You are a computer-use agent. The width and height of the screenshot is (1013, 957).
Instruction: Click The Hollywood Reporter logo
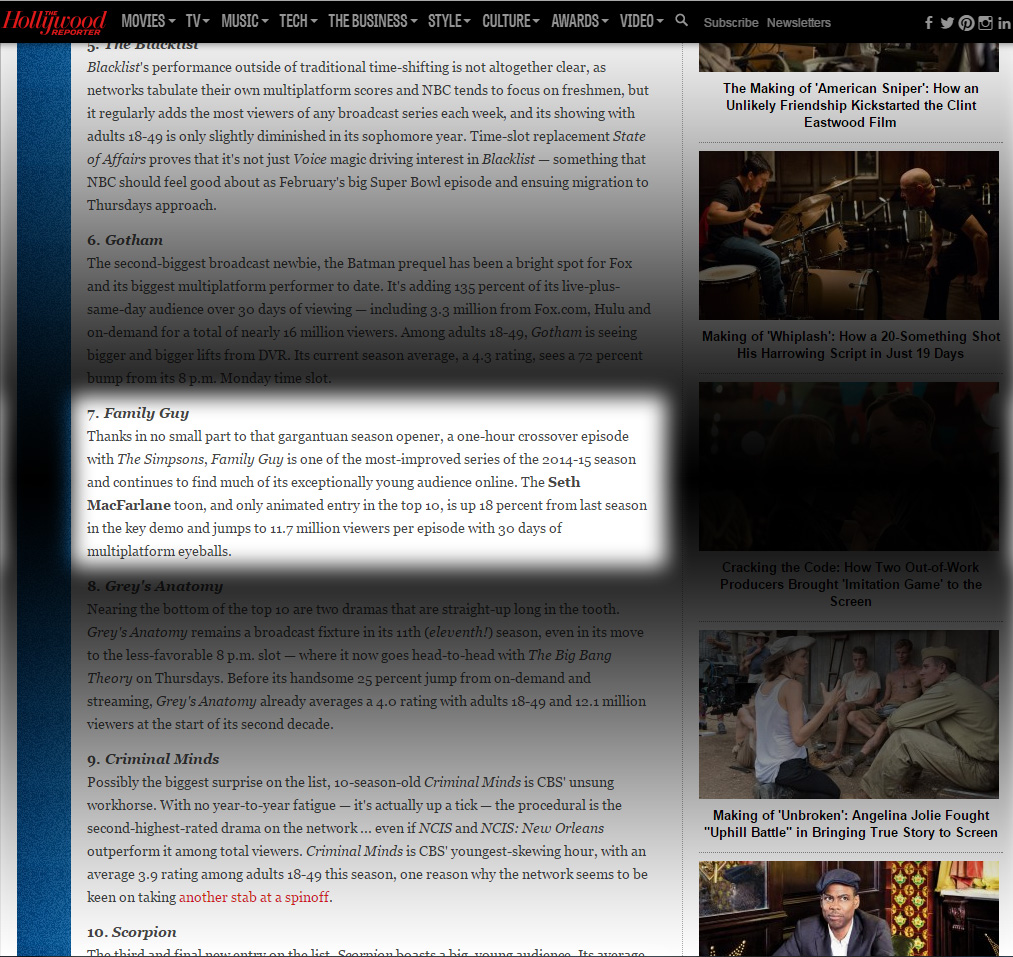54,21
